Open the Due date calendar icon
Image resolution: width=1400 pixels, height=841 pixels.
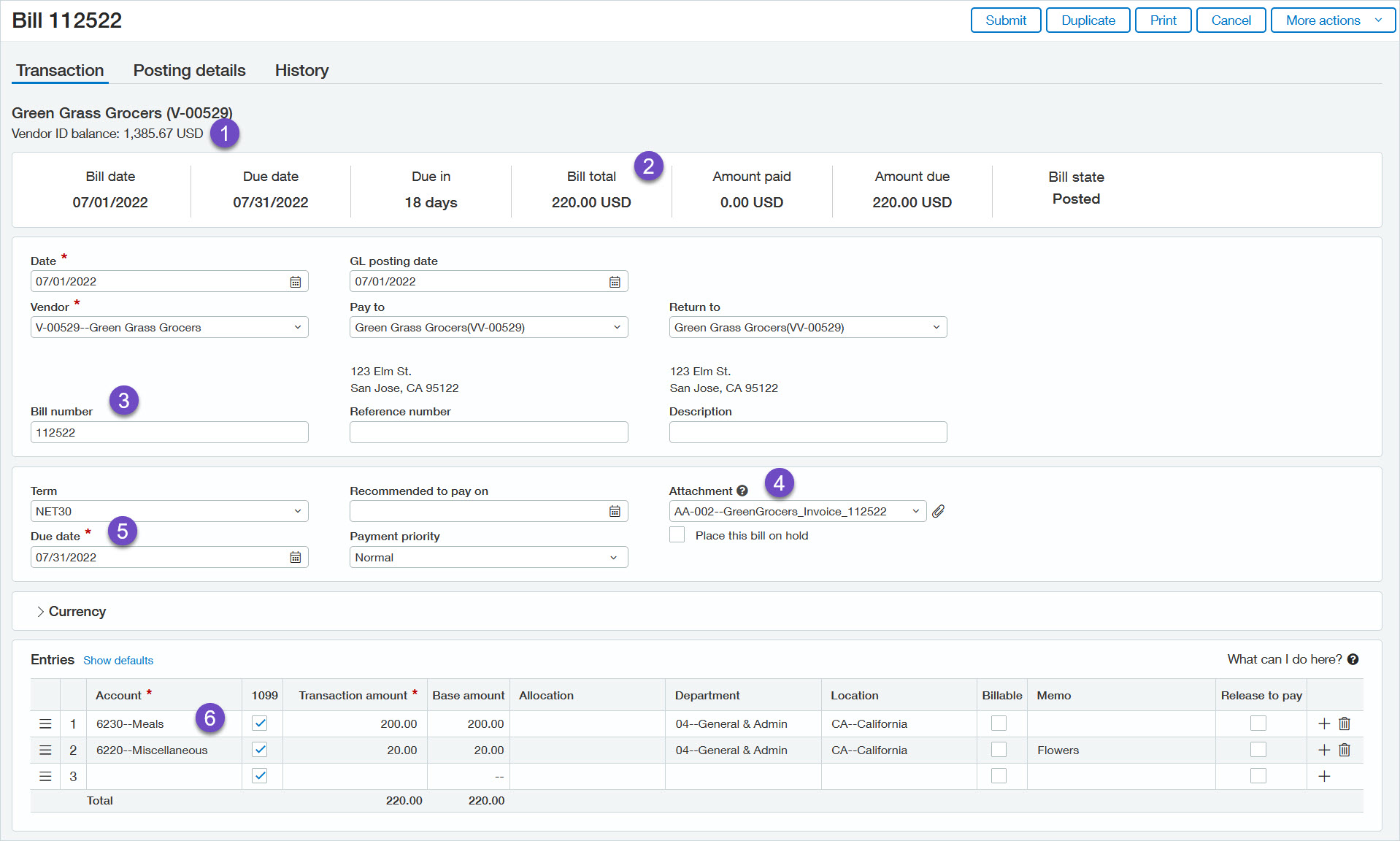295,557
